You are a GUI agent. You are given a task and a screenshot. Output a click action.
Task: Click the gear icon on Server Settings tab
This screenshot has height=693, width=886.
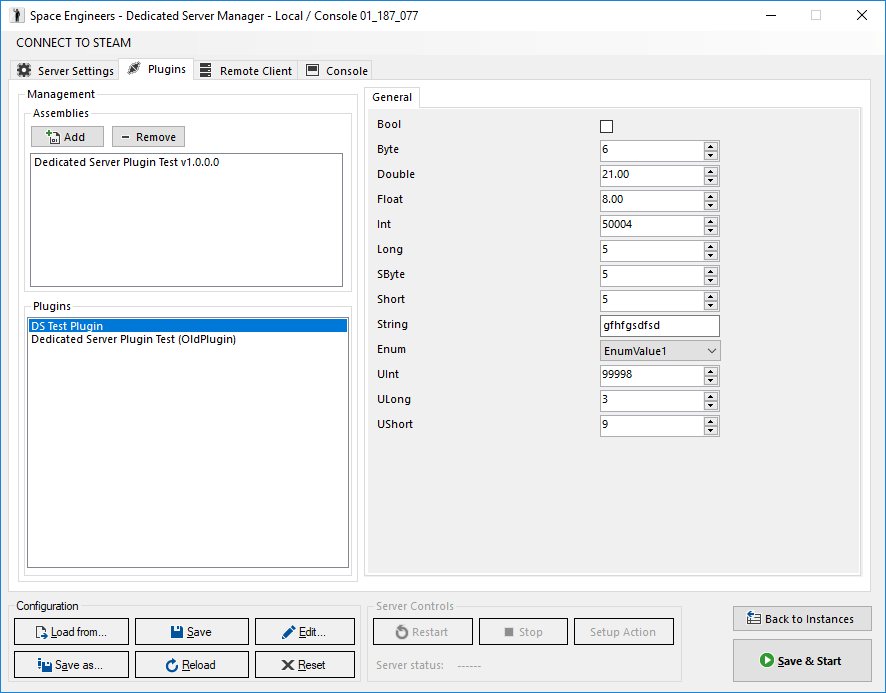click(x=24, y=70)
